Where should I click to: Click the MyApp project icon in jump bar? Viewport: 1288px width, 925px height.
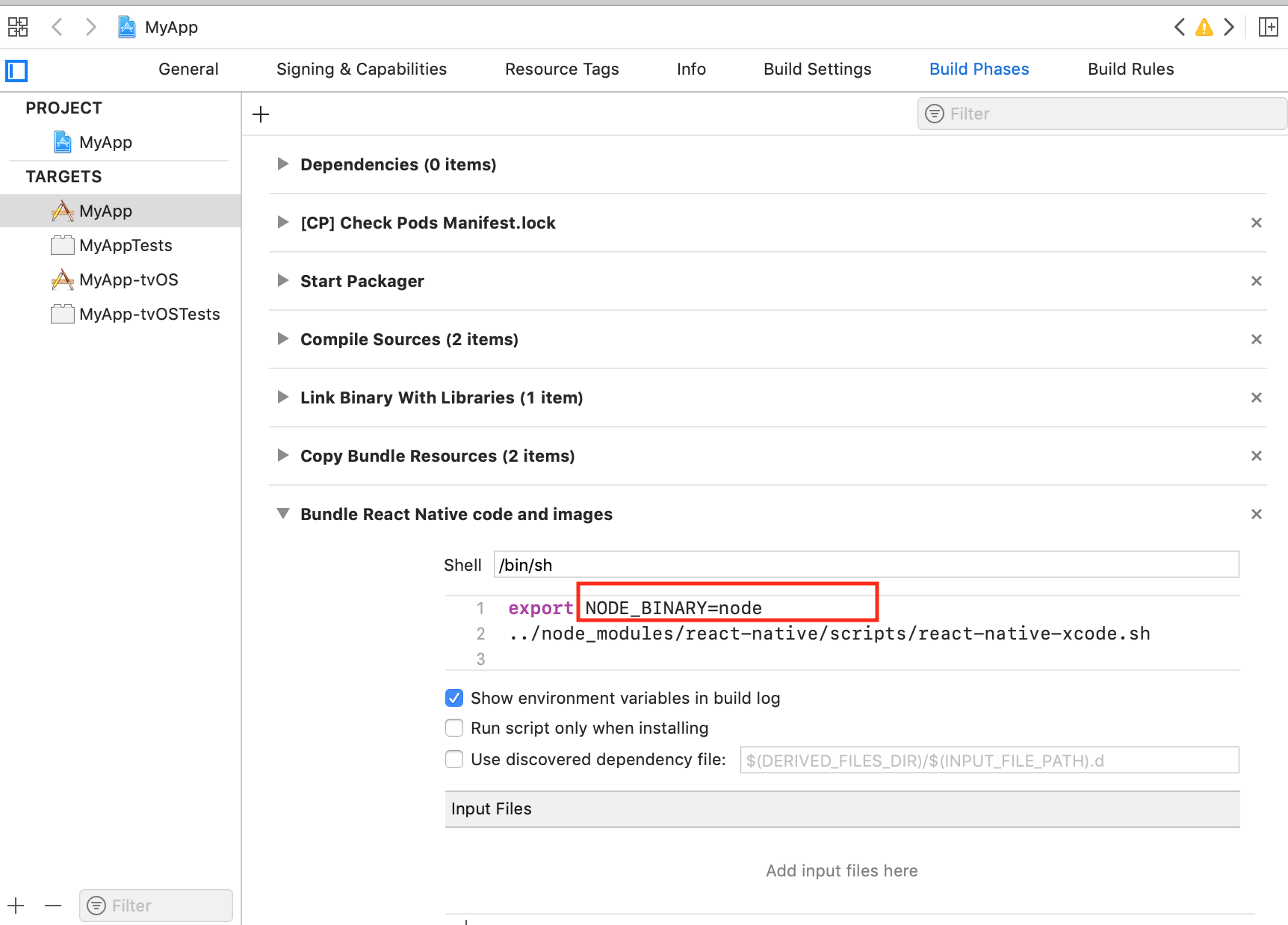(127, 27)
